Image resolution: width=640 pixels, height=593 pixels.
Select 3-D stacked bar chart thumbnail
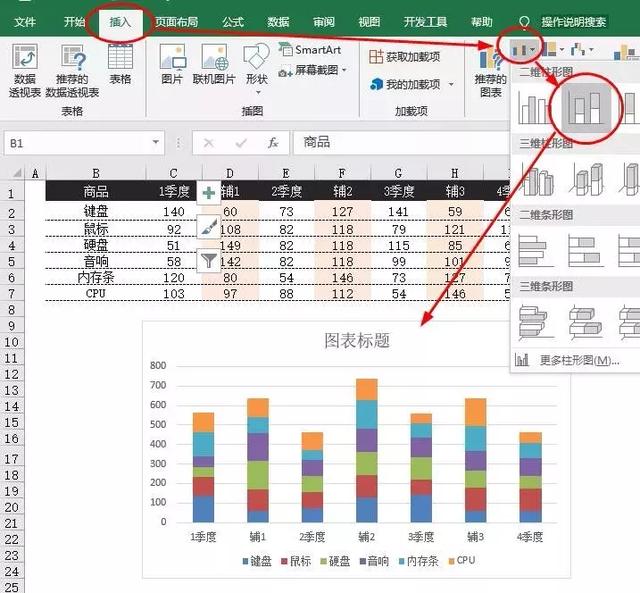[x=586, y=322]
